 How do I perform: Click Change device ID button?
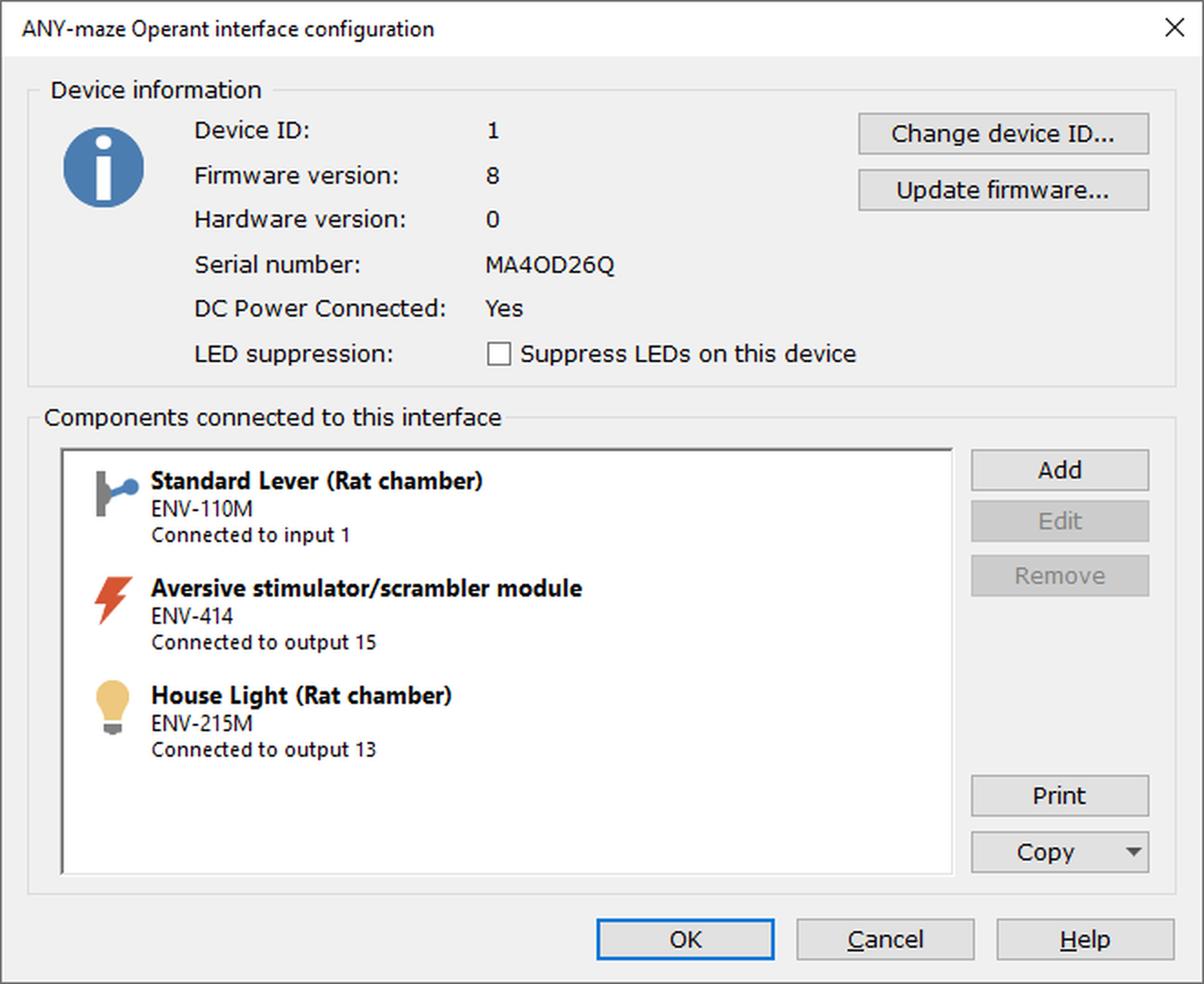point(1003,134)
